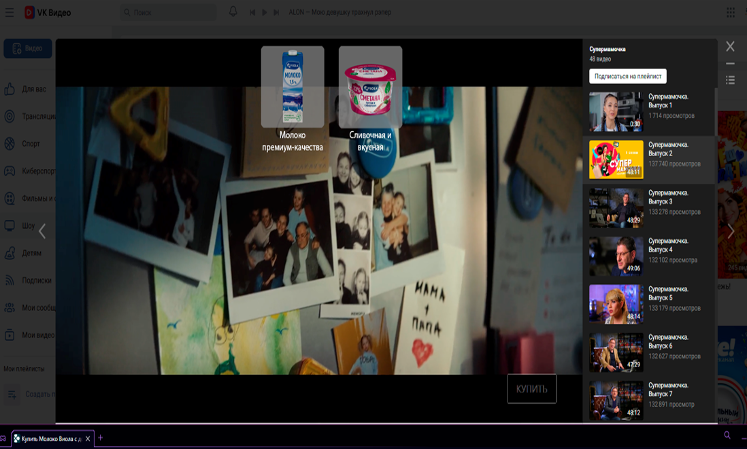Close the video overlay with the X

click(x=730, y=47)
